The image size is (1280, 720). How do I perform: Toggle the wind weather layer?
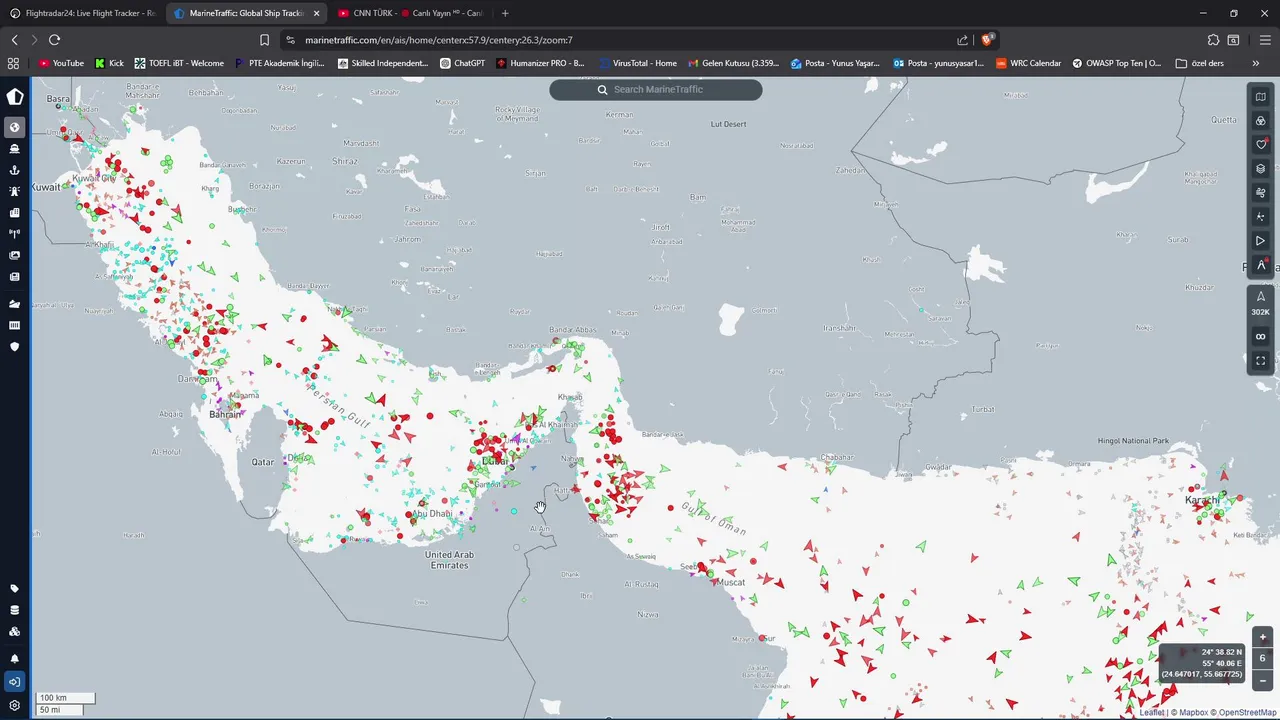pyautogui.click(x=1261, y=193)
